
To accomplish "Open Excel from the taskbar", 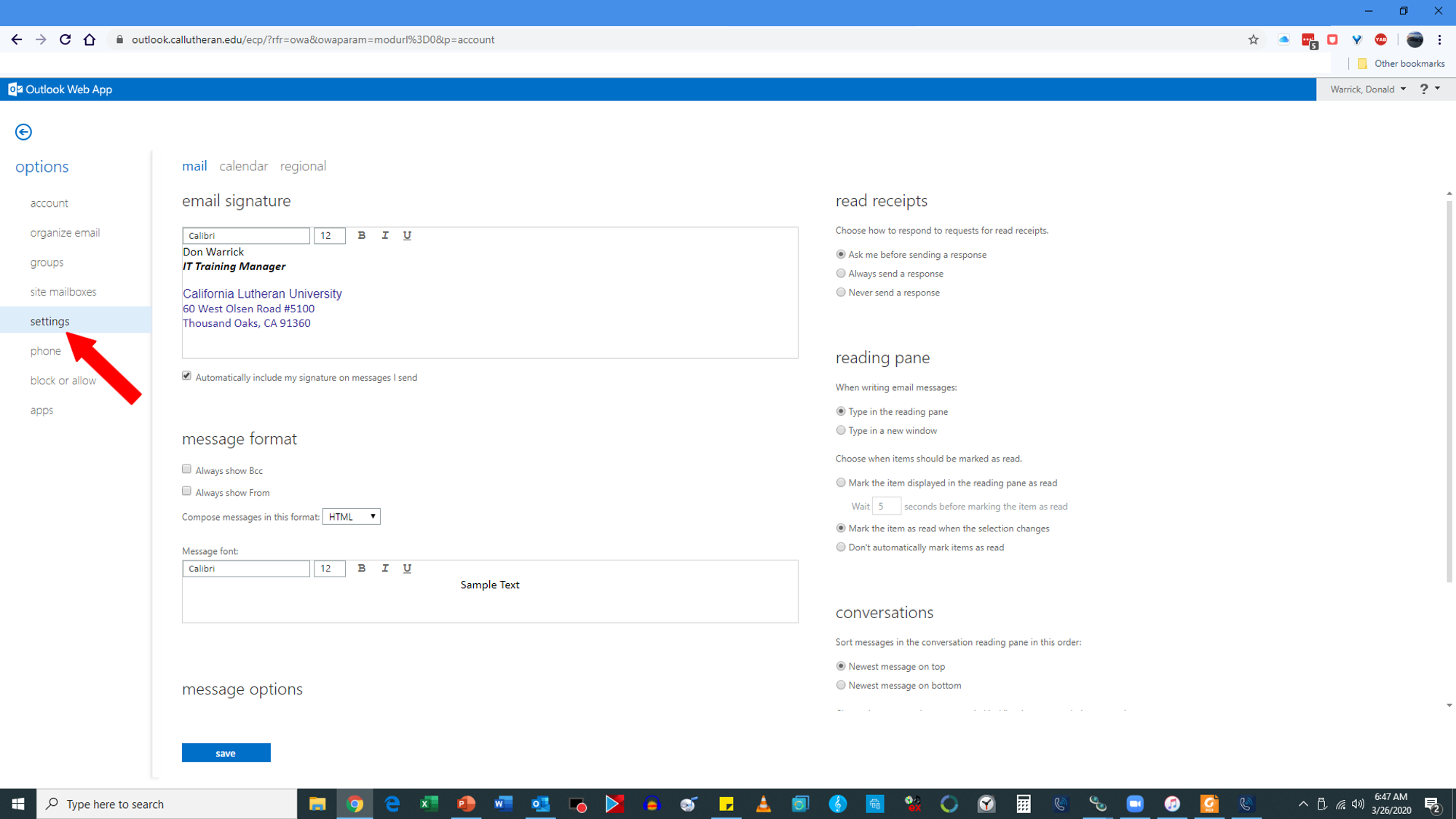I will [429, 804].
